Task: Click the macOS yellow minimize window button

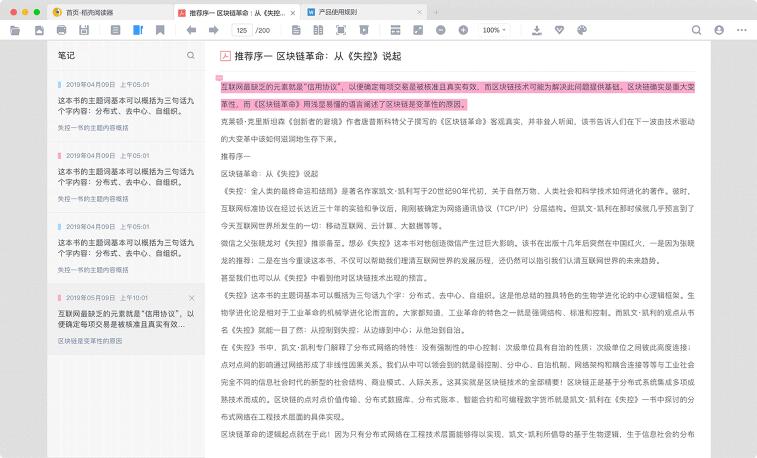Action: tap(25, 12)
